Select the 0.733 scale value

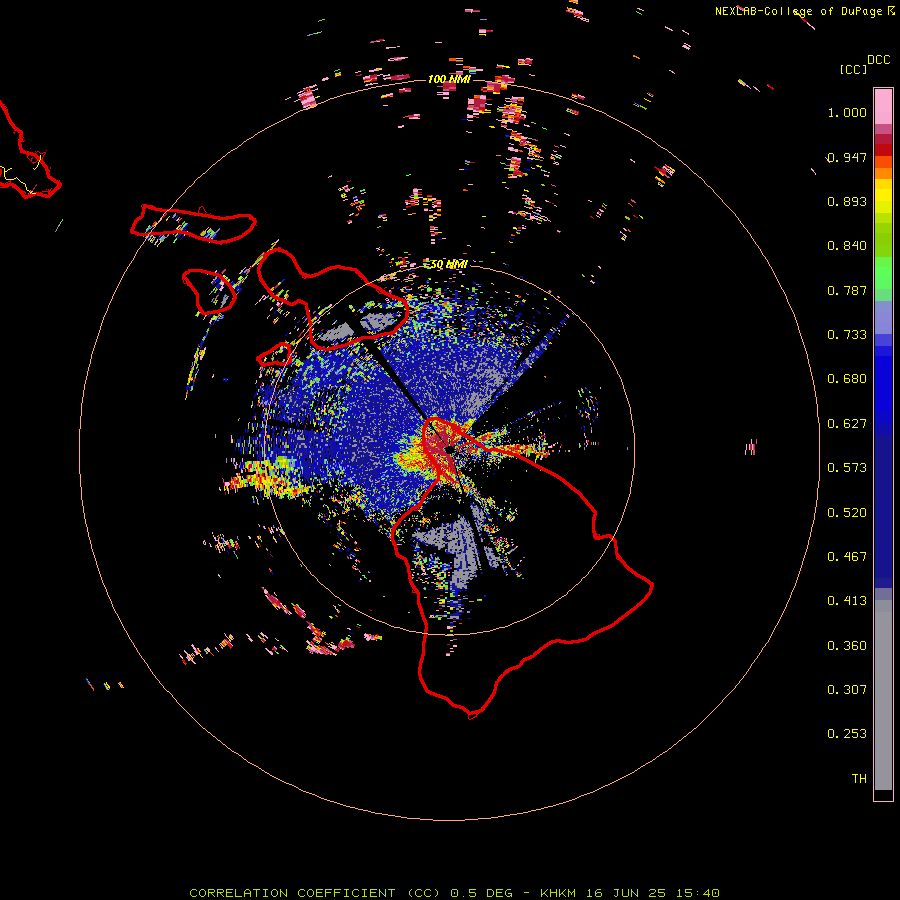[847, 335]
